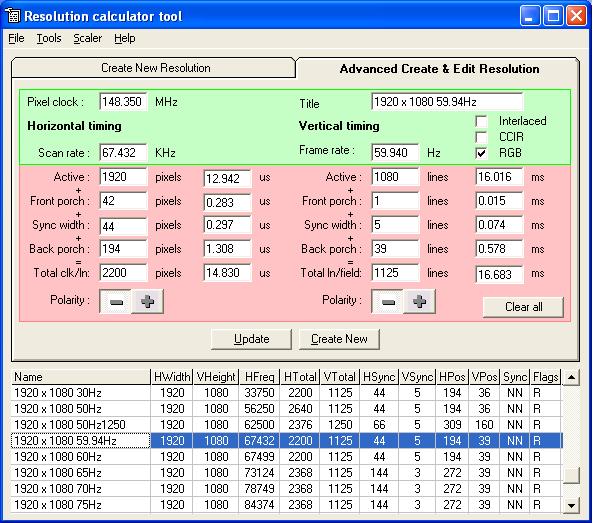
Task: Click the VHeight column header
Action: pyautogui.click(x=216, y=377)
